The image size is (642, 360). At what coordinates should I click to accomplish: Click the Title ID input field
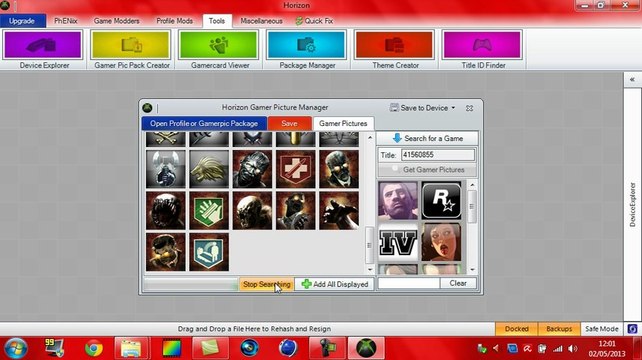click(438, 155)
